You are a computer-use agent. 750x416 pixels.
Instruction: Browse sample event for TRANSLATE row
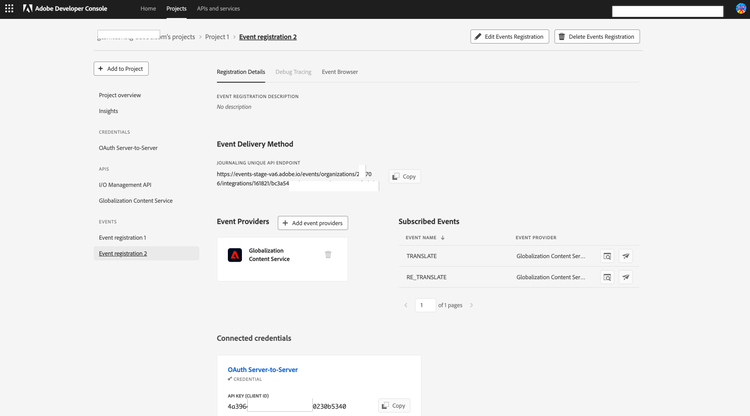click(607, 256)
